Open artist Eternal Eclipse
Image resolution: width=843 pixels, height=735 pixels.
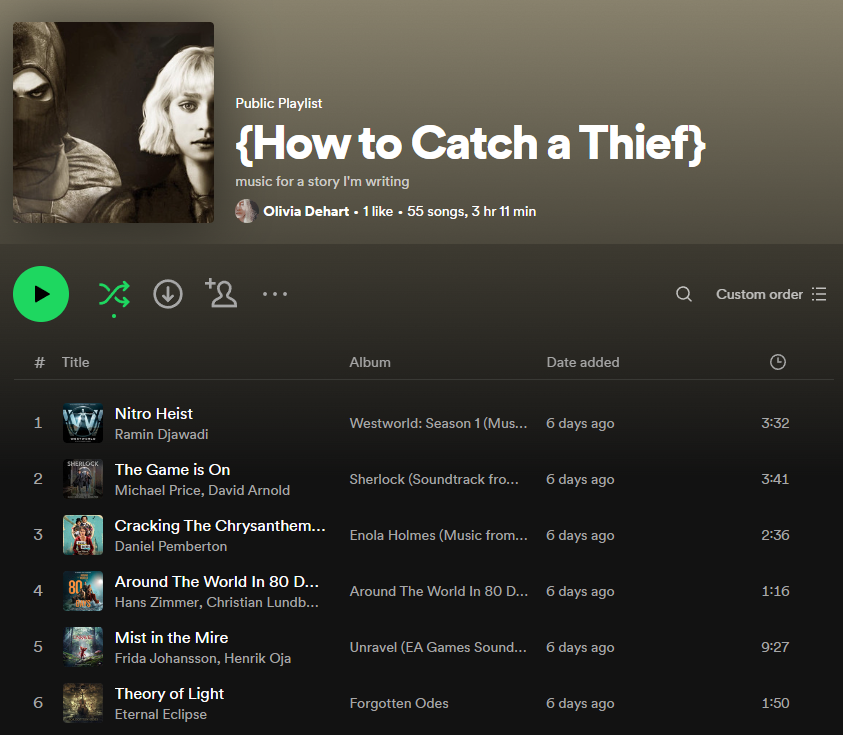pos(161,714)
